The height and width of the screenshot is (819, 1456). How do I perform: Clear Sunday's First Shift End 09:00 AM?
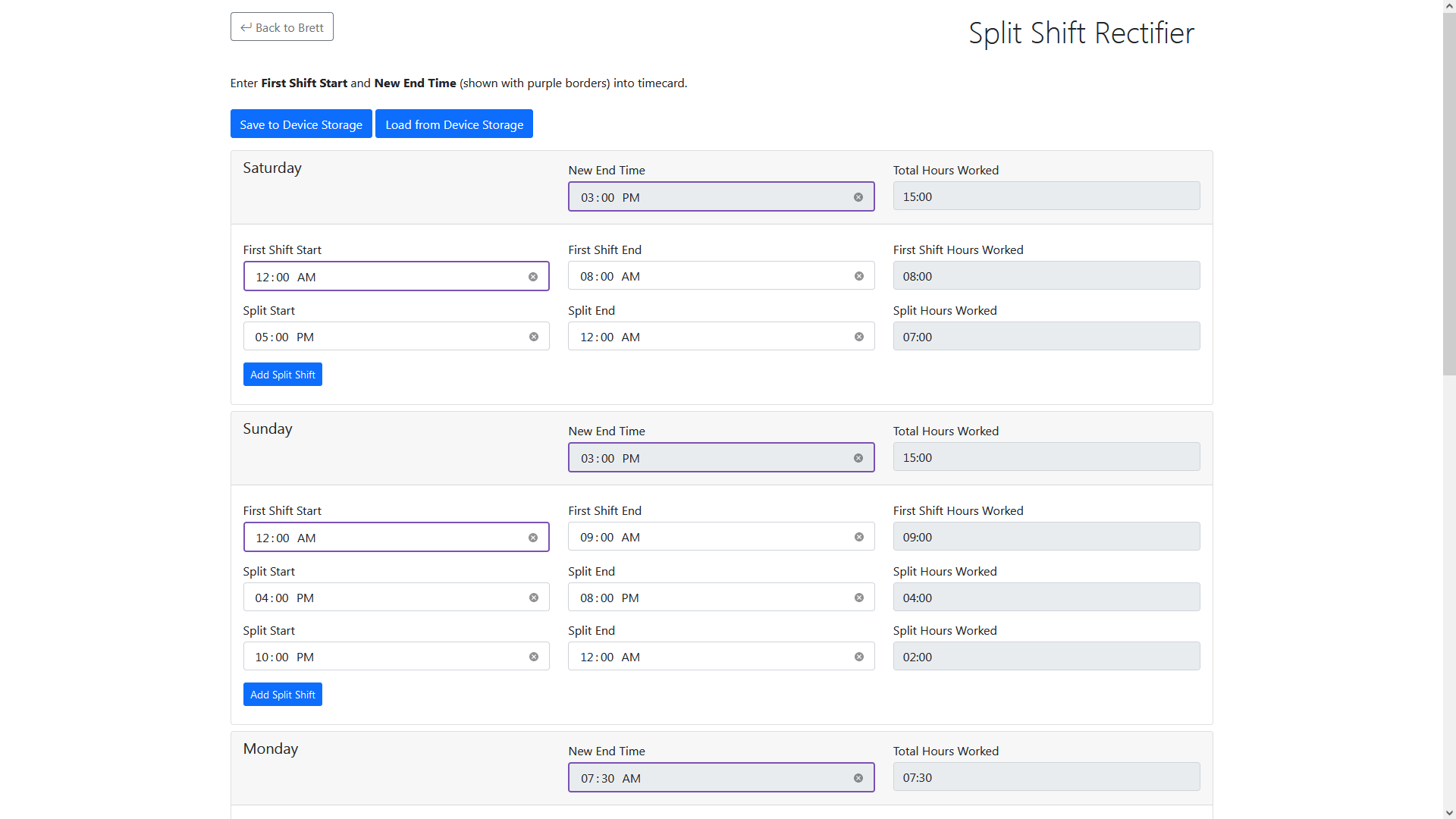(x=859, y=537)
